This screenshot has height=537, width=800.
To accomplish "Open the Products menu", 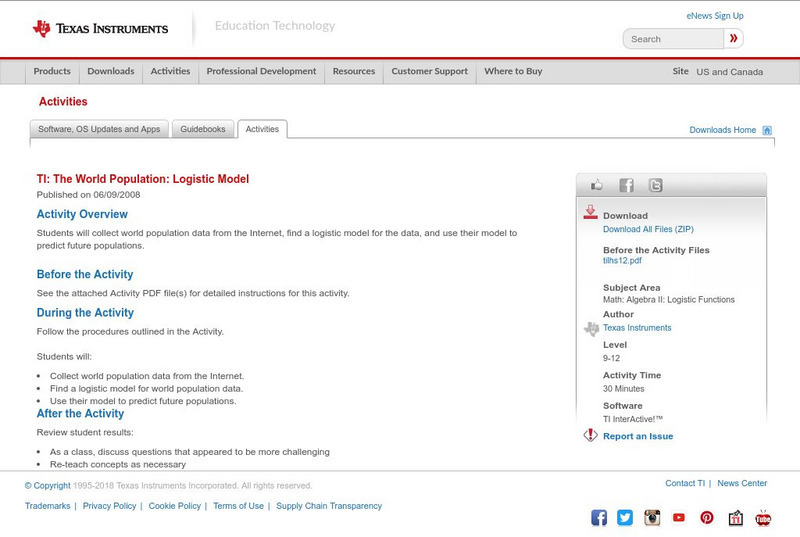I will (x=52, y=71).
